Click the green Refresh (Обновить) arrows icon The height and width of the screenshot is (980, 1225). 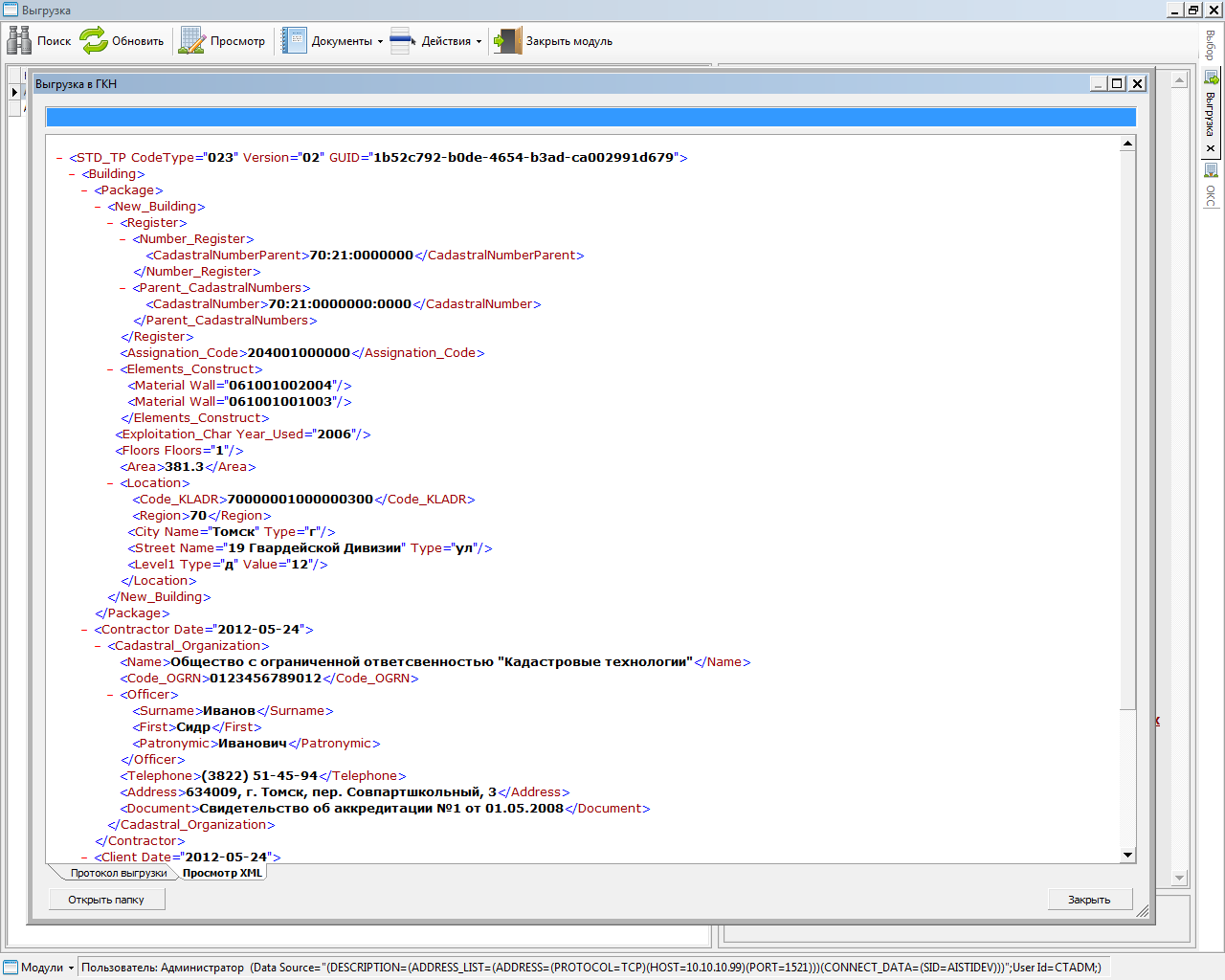[94, 41]
